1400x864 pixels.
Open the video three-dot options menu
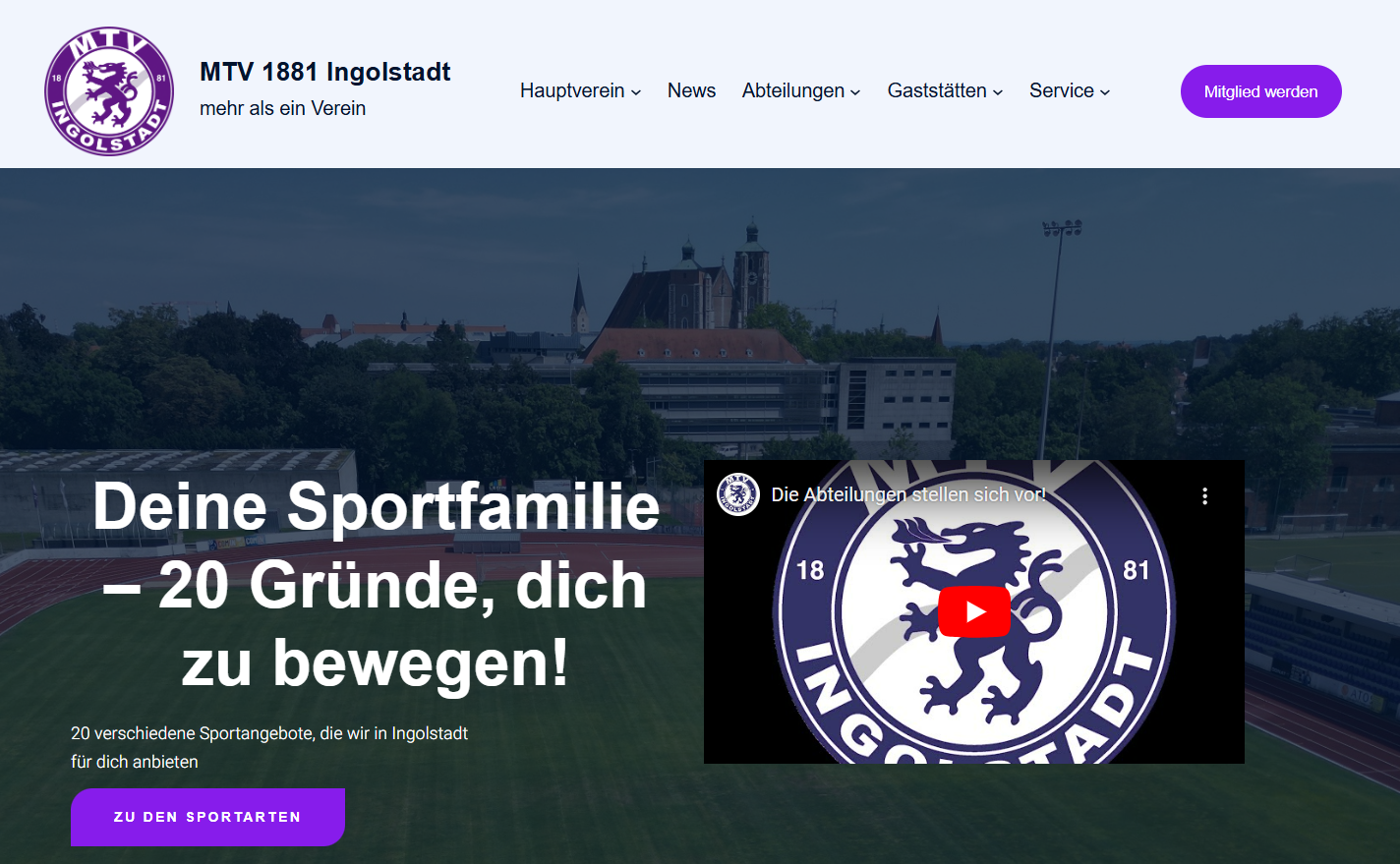(1204, 495)
